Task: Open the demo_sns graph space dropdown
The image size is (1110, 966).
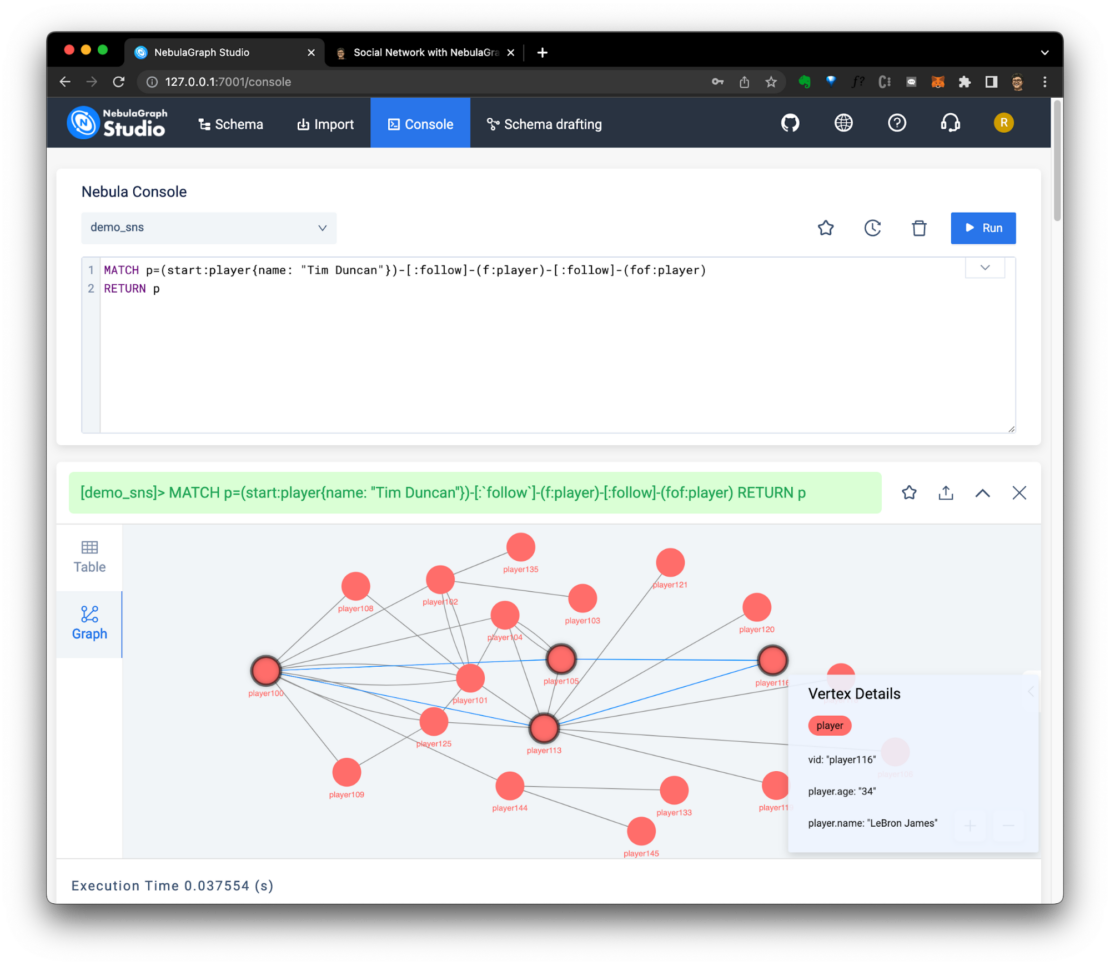Action: [208, 228]
